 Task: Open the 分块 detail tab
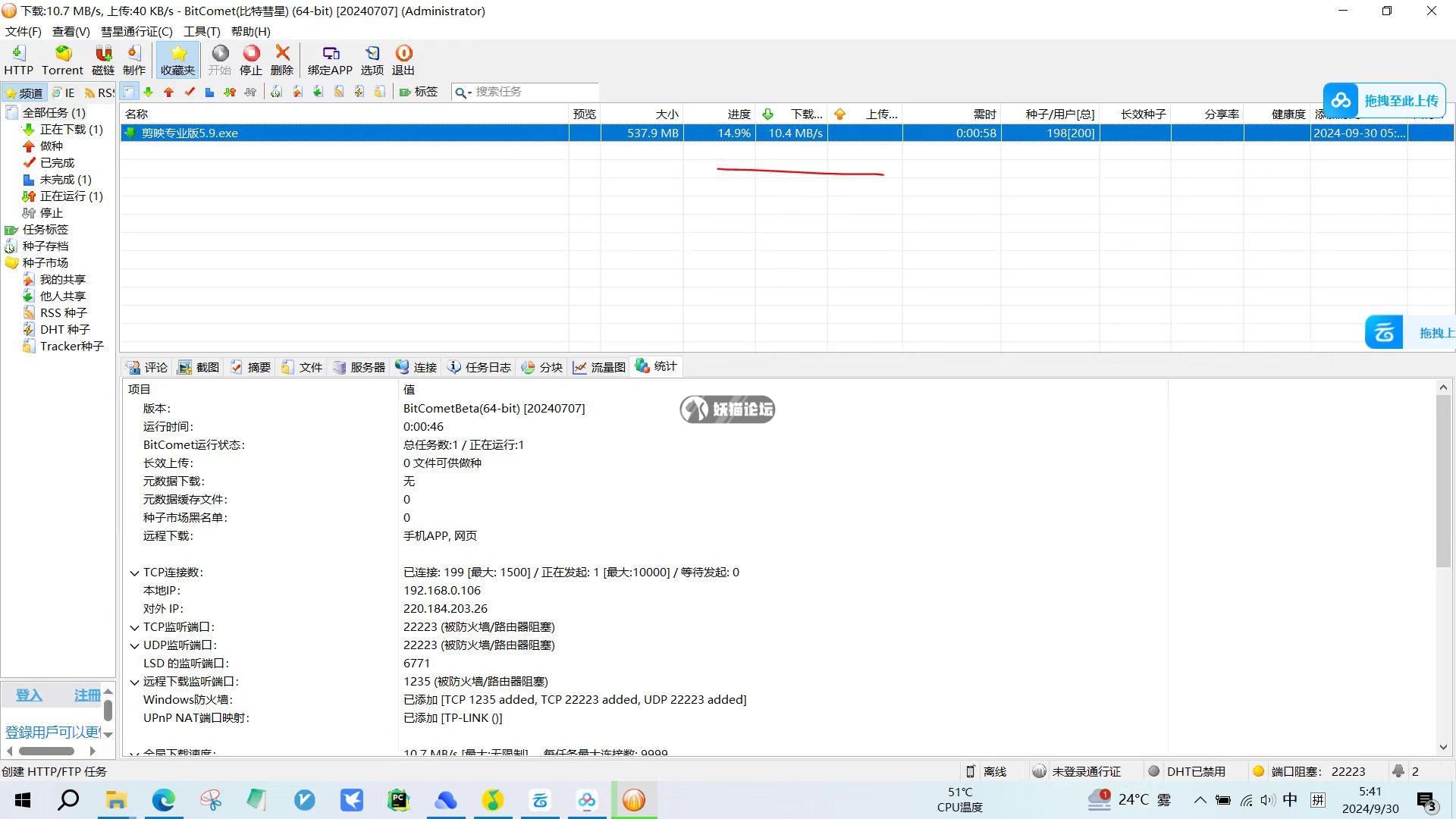pyautogui.click(x=542, y=367)
